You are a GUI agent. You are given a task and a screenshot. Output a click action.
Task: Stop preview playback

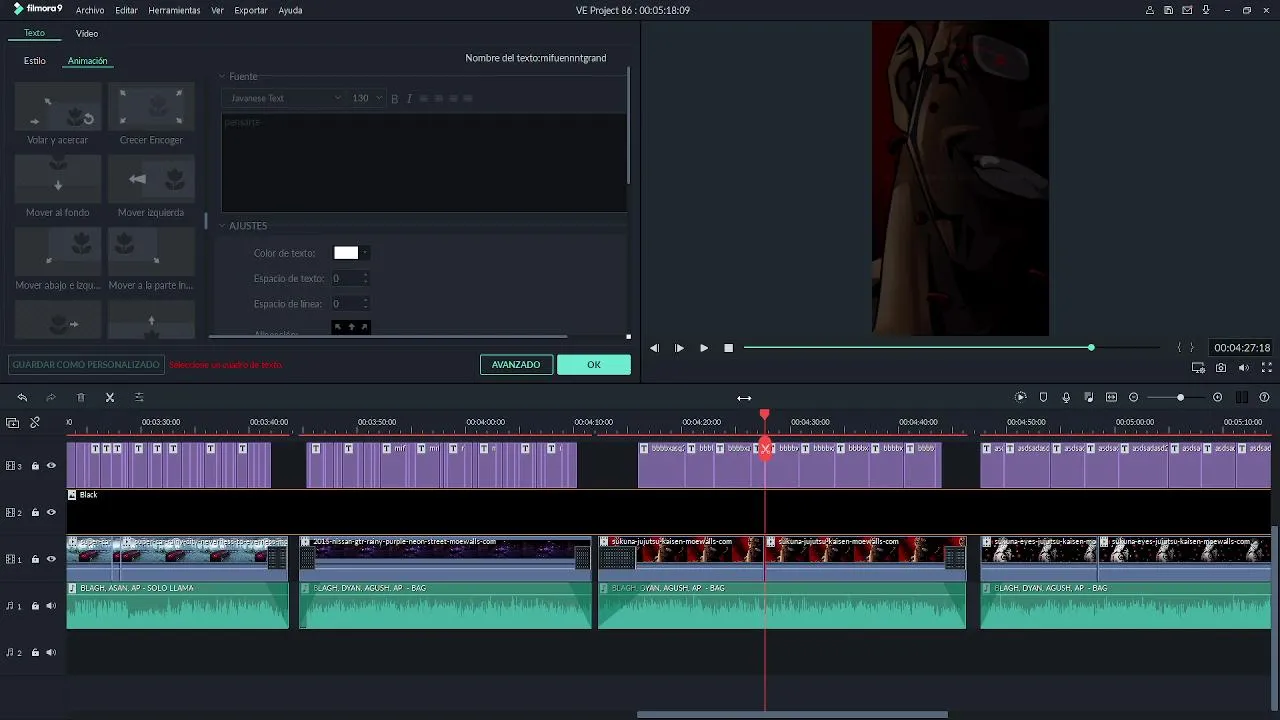(x=728, y=348)
